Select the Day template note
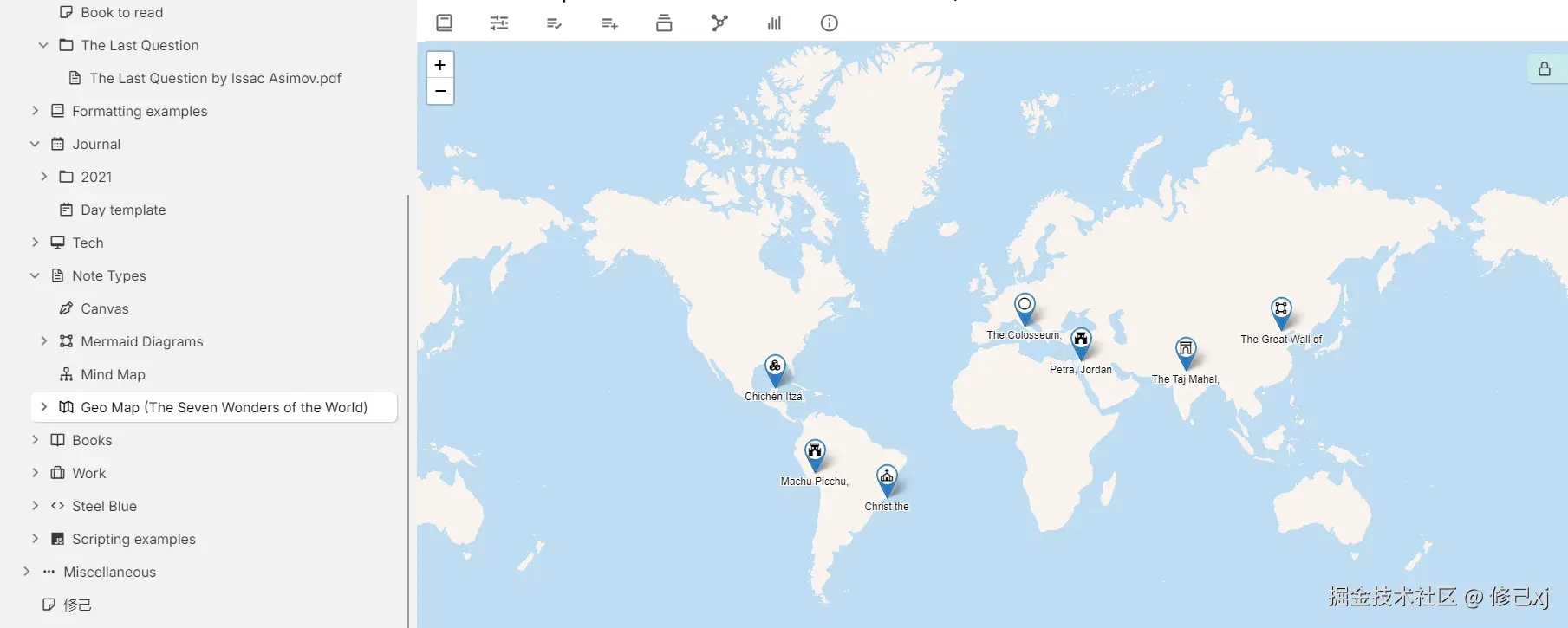 coord(123,210)
